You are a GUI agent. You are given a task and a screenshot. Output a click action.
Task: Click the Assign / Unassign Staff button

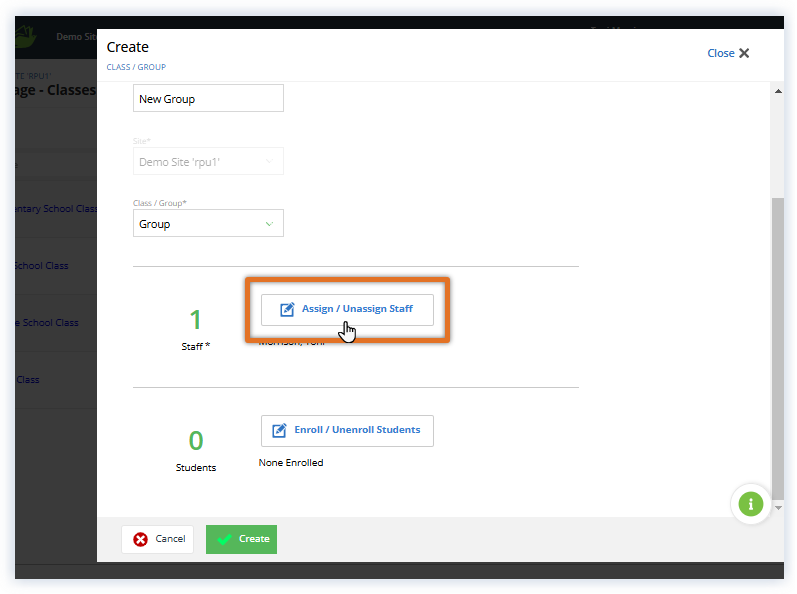coord(347,309)
